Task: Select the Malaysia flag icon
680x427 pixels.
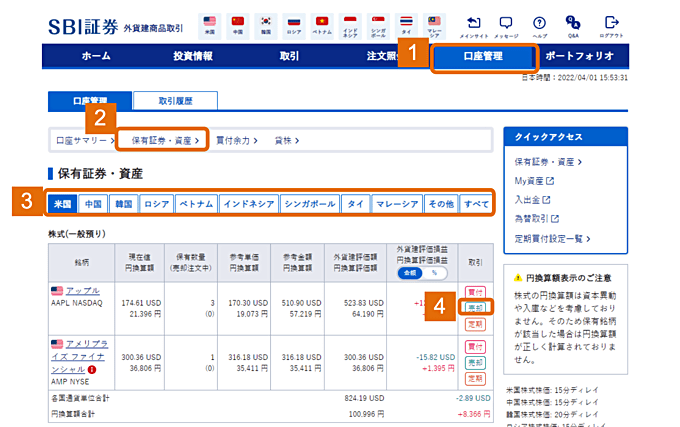Action: pos(434,26)
